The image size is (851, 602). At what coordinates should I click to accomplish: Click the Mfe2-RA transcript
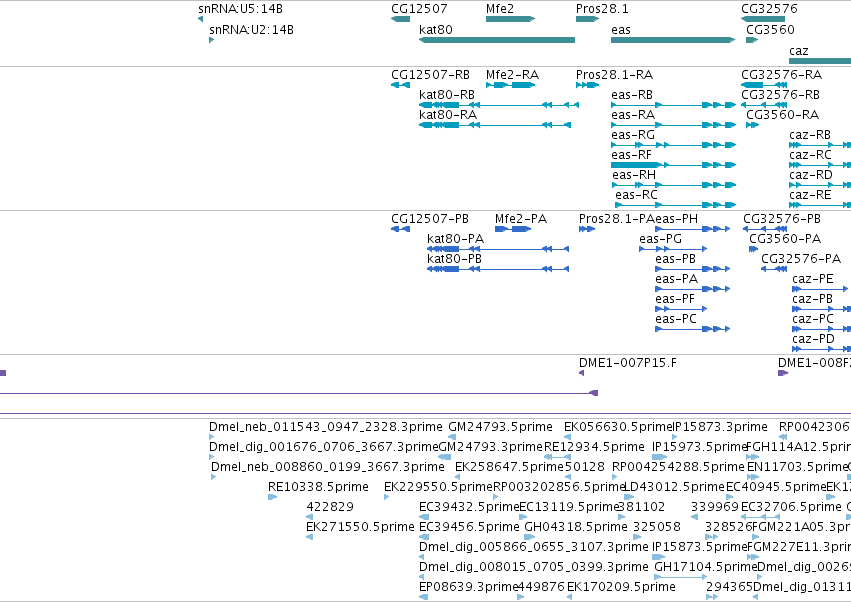click(x=511, y=85)
